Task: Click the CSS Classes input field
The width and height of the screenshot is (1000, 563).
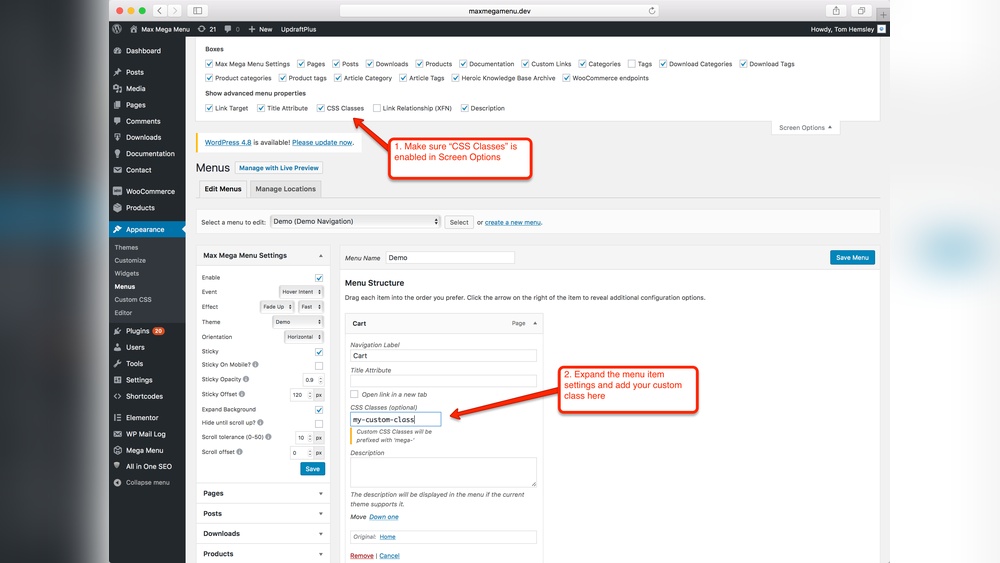Action: (x=395, y=420)
